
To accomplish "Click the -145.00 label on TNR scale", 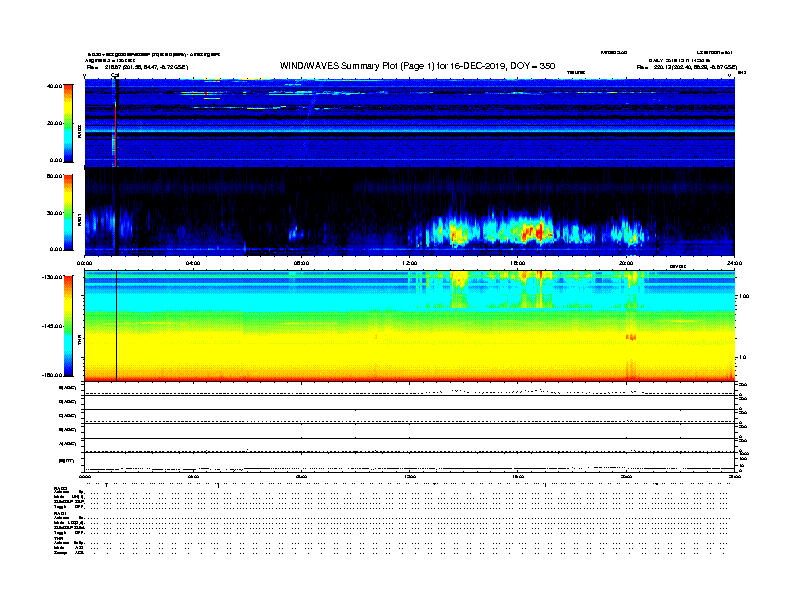I will 53,326.
